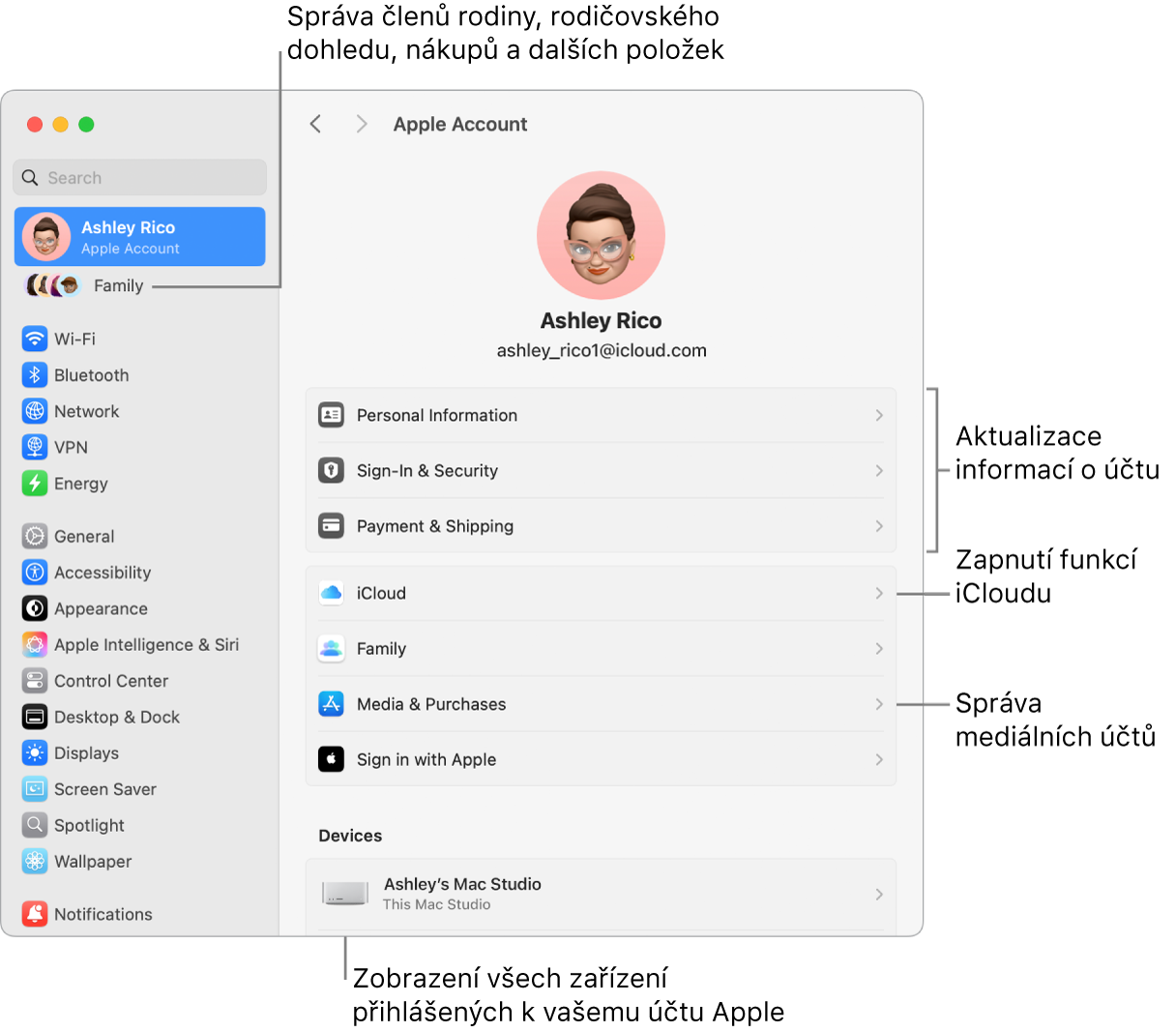This screenshot has width=1176, height=1032.
Task: Select the Accessibility icon
Action: (x=35, y=573)
